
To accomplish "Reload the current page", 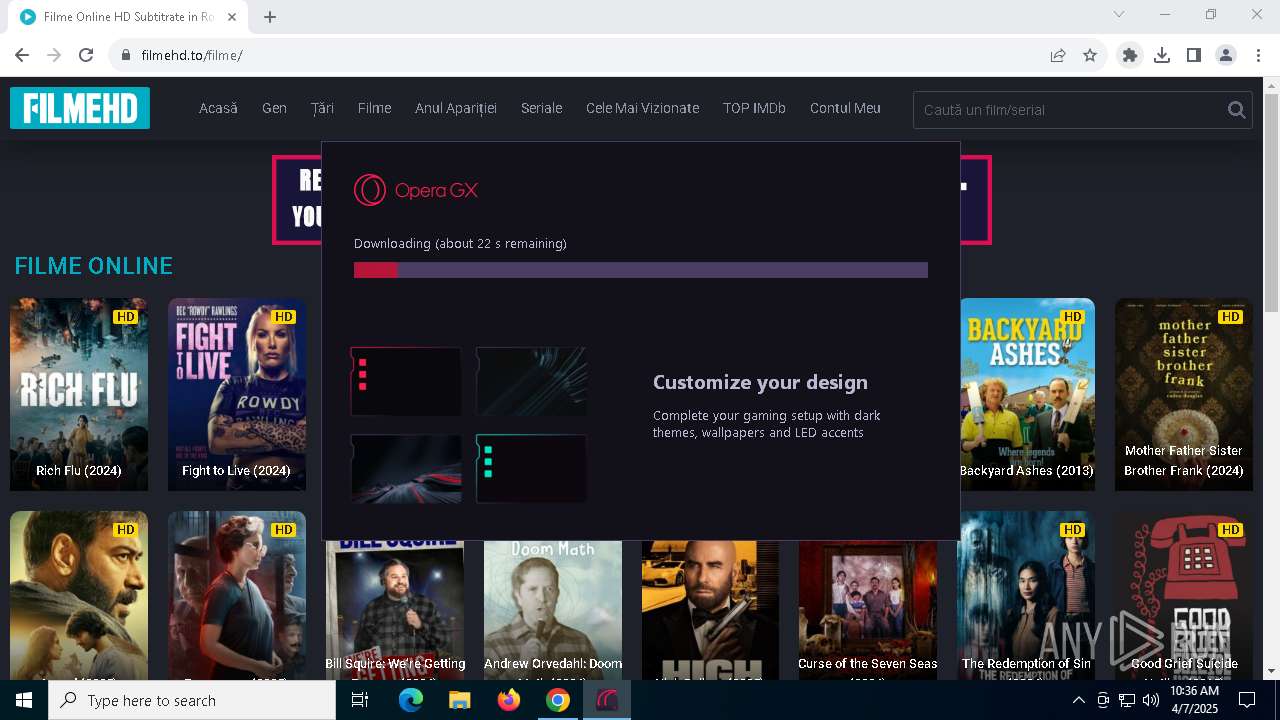I will [x=86, y=55].
